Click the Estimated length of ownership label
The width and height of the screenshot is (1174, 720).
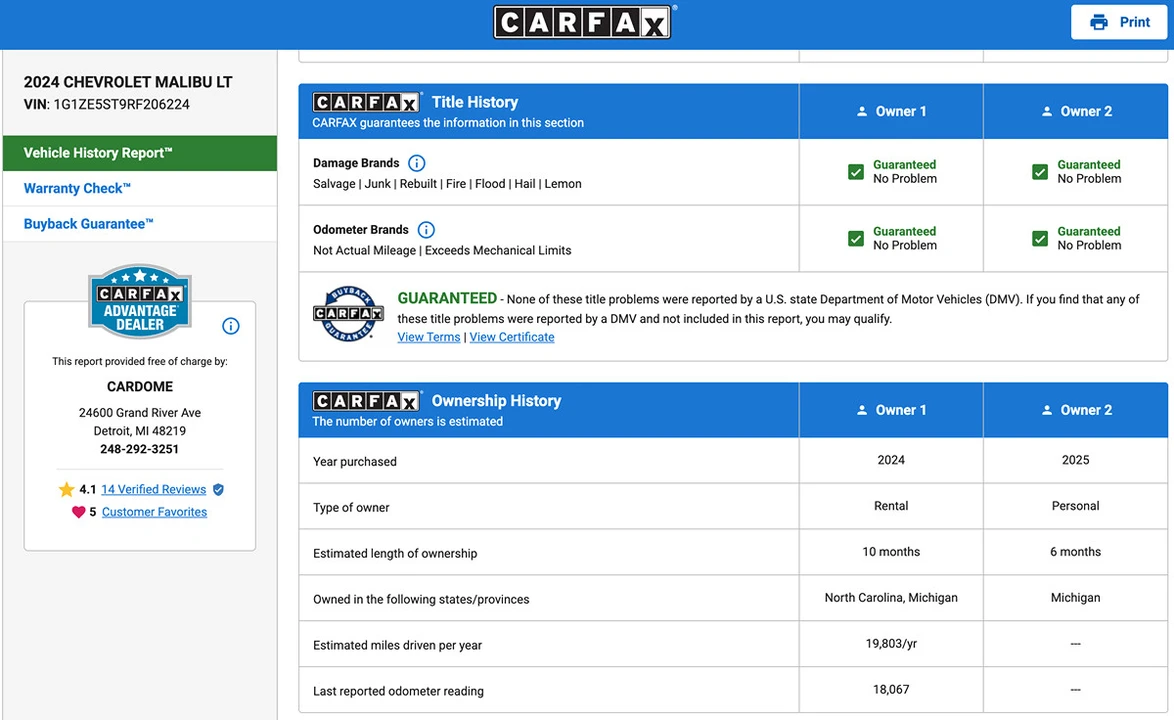[395, 553]
